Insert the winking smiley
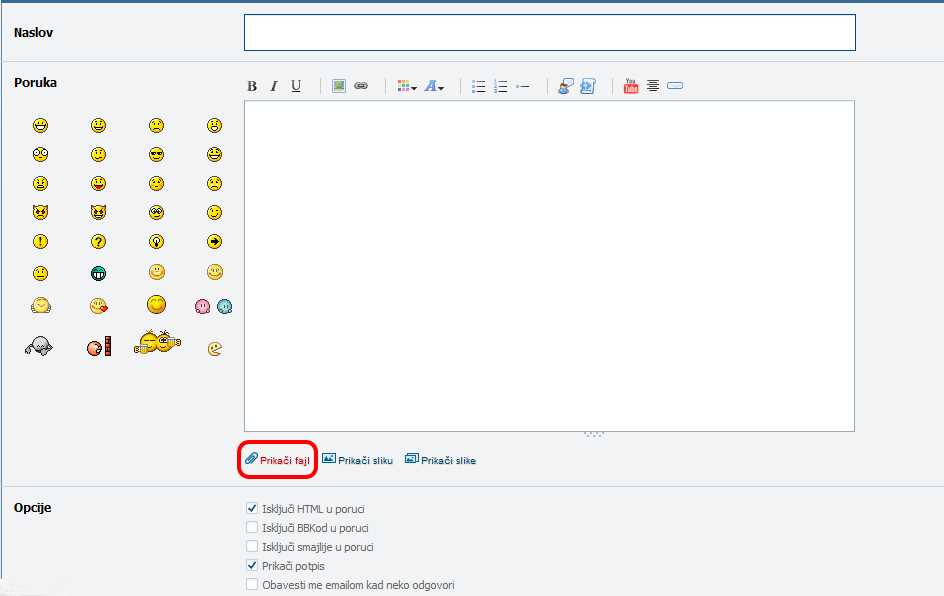 [214, 212]
